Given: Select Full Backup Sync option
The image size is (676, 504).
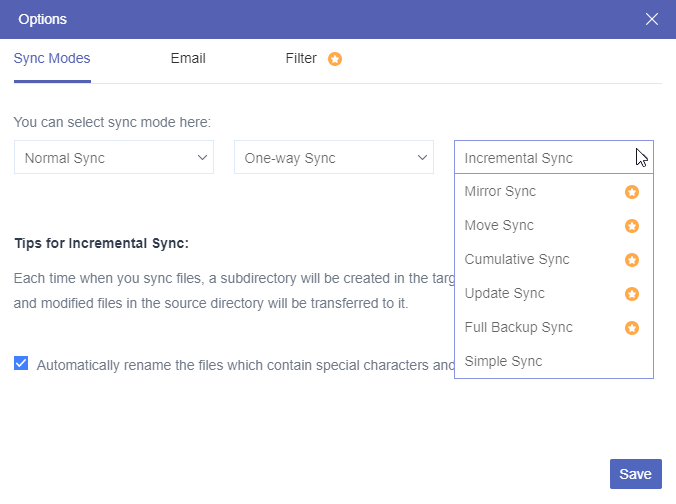Looking at the screenshot, I should coord(518,327).
